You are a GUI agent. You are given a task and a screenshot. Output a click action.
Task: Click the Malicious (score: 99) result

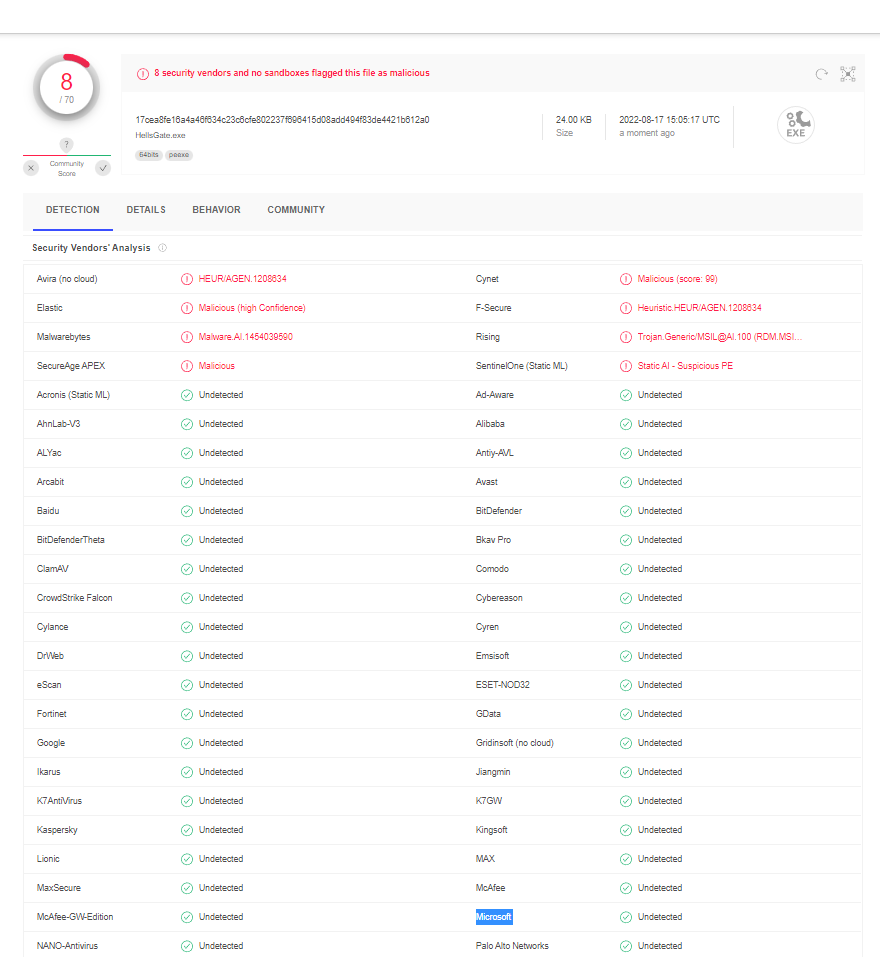(677, 279)
